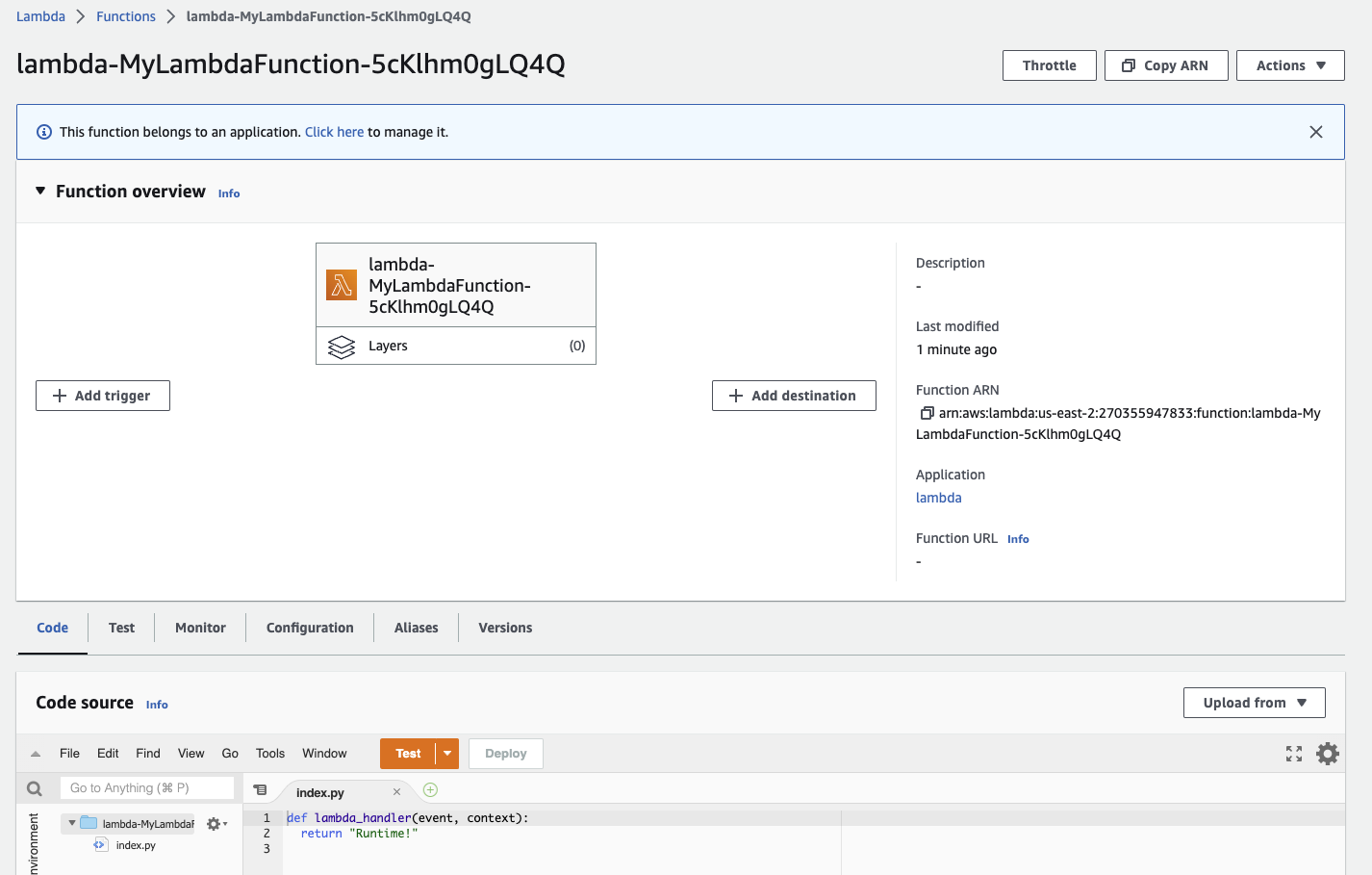Open the Go menu in editor
This screenshot has height=875, width=1372.
(230, 754)
